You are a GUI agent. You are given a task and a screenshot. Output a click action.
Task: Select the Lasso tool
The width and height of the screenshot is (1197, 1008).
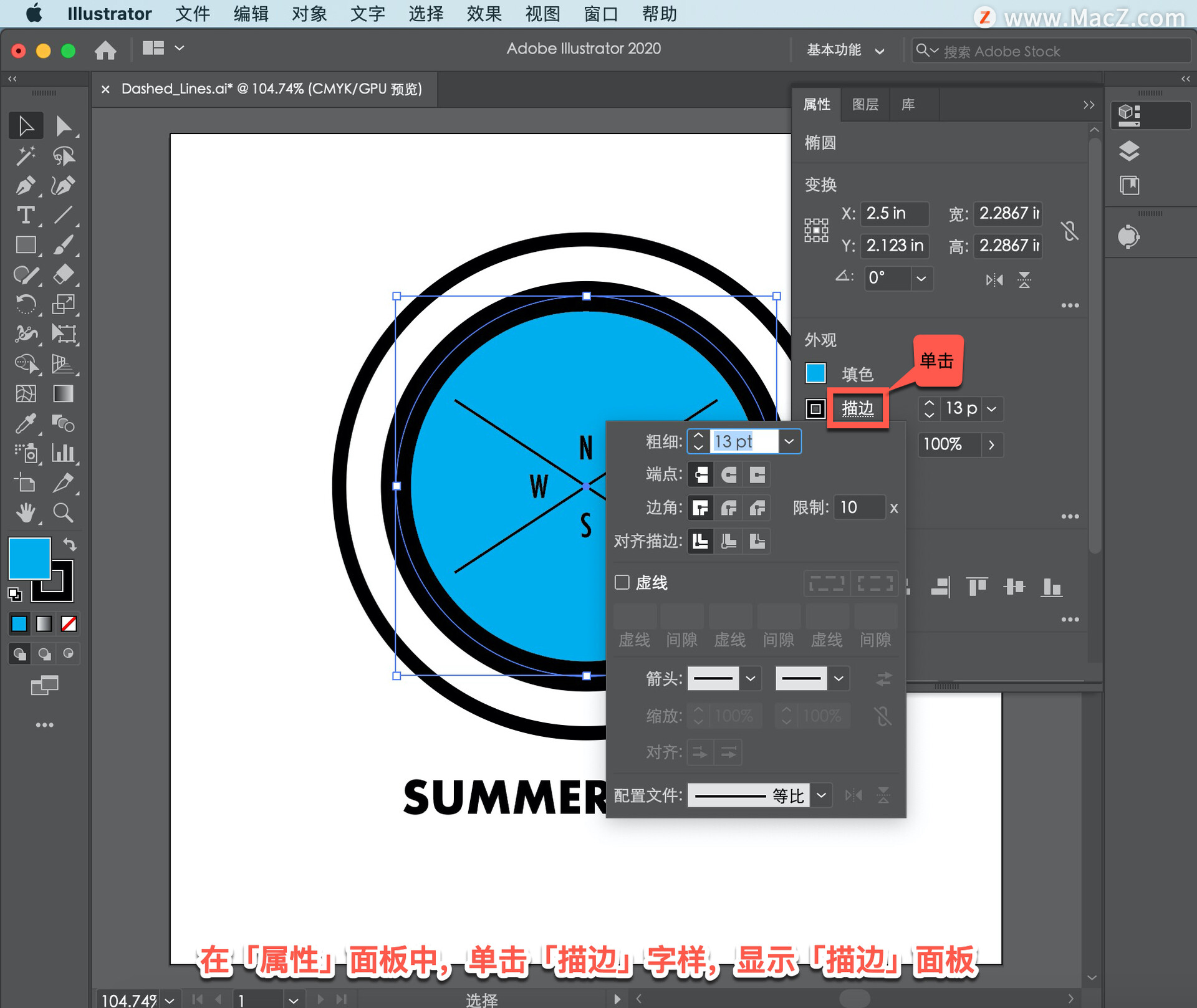point(63,156)
